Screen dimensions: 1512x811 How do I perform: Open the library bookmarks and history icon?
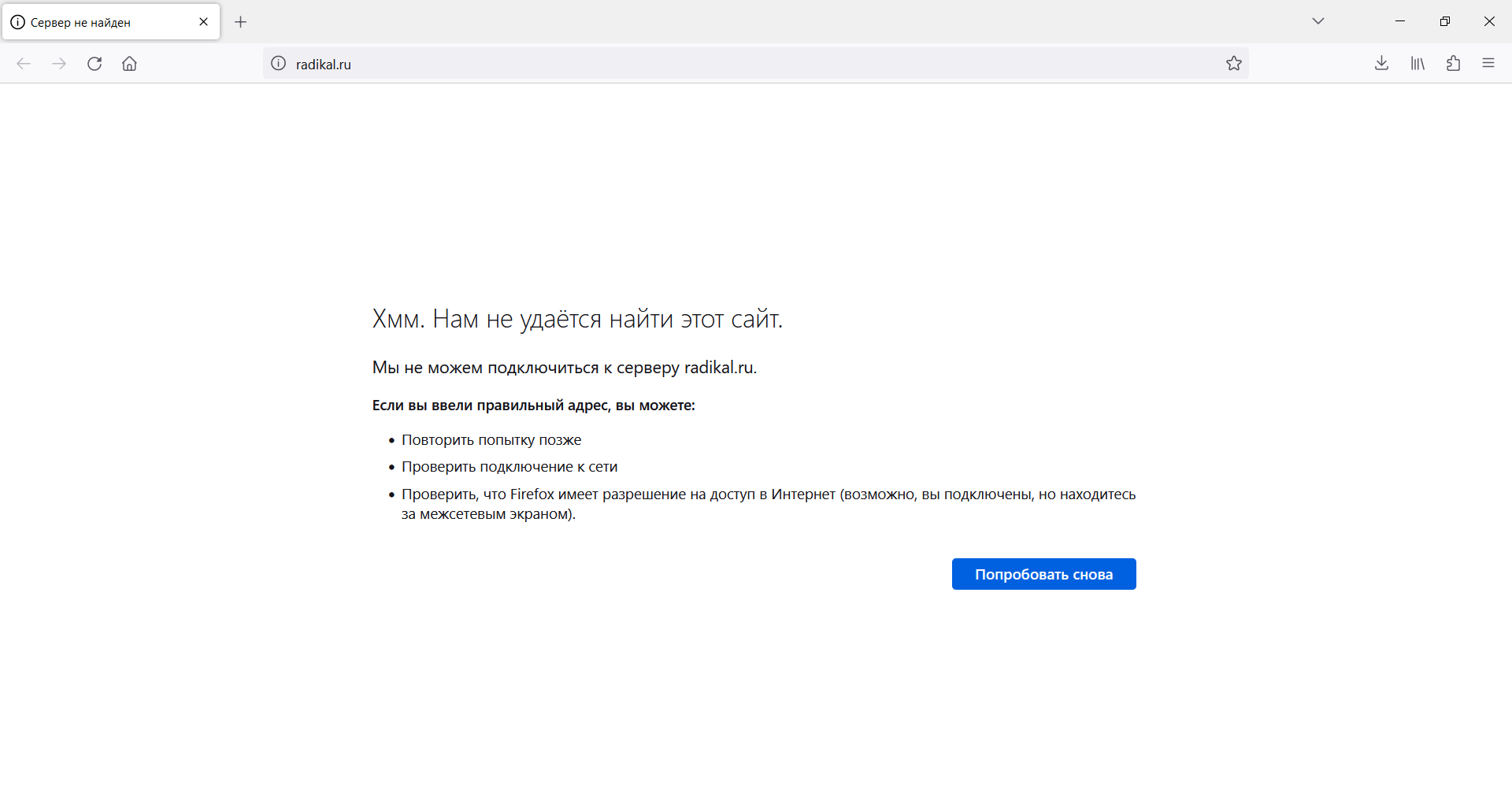click(1417, 64)
